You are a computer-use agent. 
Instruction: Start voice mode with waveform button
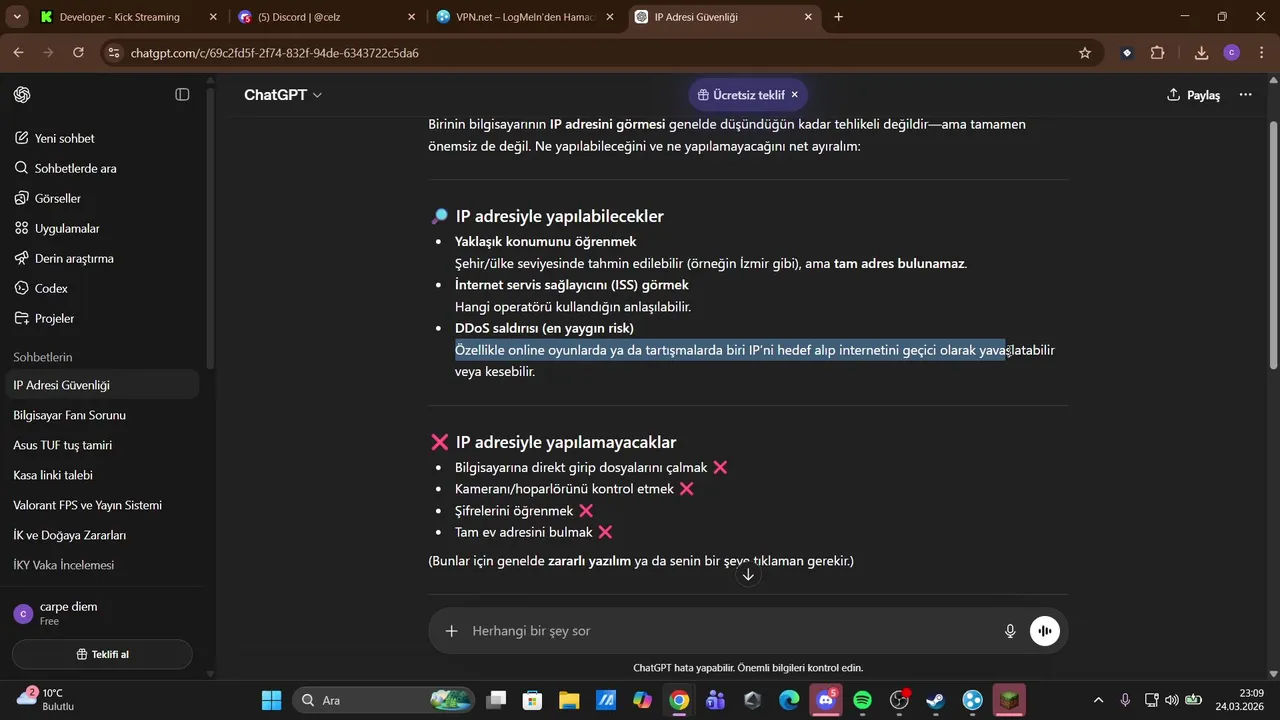pos(1045,631)
